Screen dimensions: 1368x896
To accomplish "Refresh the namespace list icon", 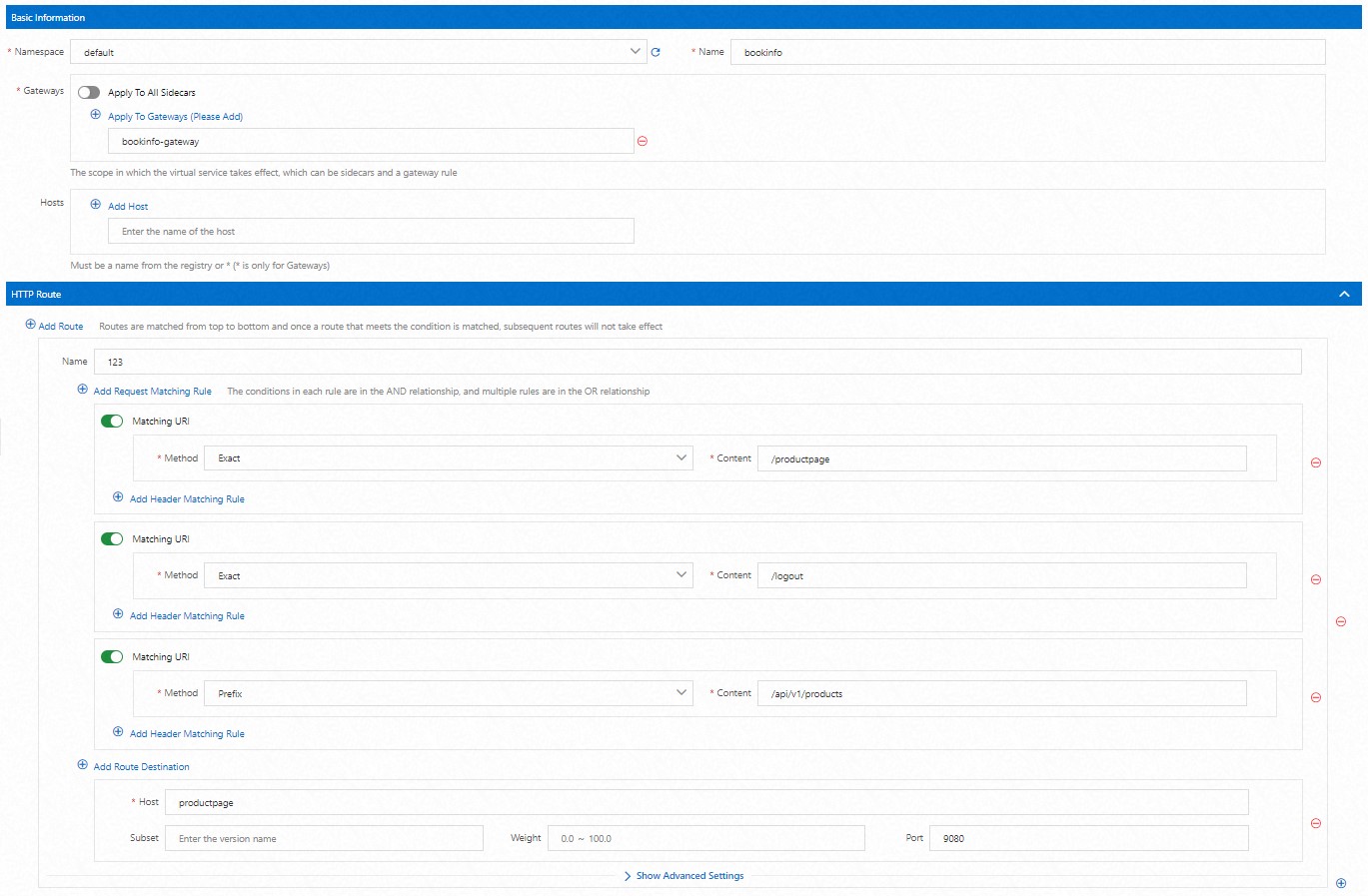I will pyautogui.click(x=656, y=52).
